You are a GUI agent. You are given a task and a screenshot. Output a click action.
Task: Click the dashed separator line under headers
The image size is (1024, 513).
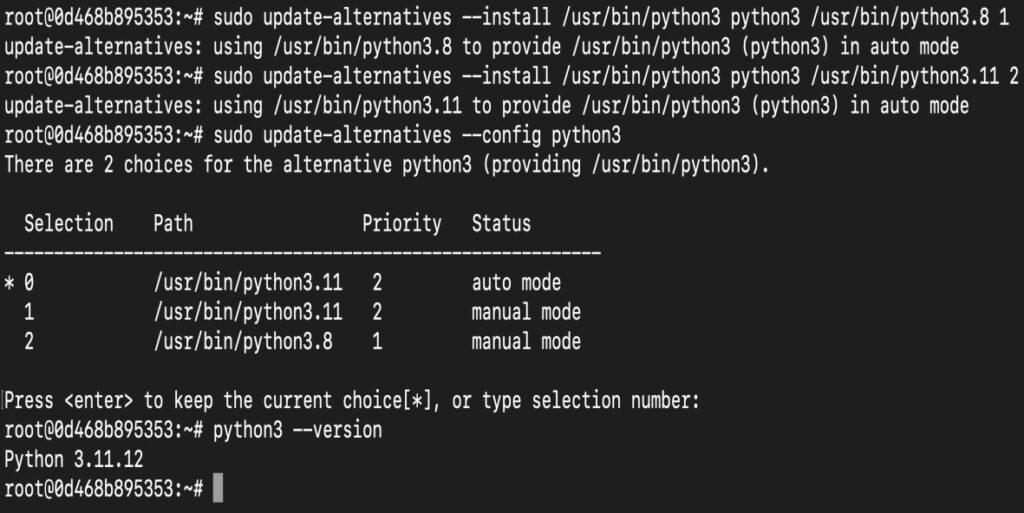pos(302,253)
